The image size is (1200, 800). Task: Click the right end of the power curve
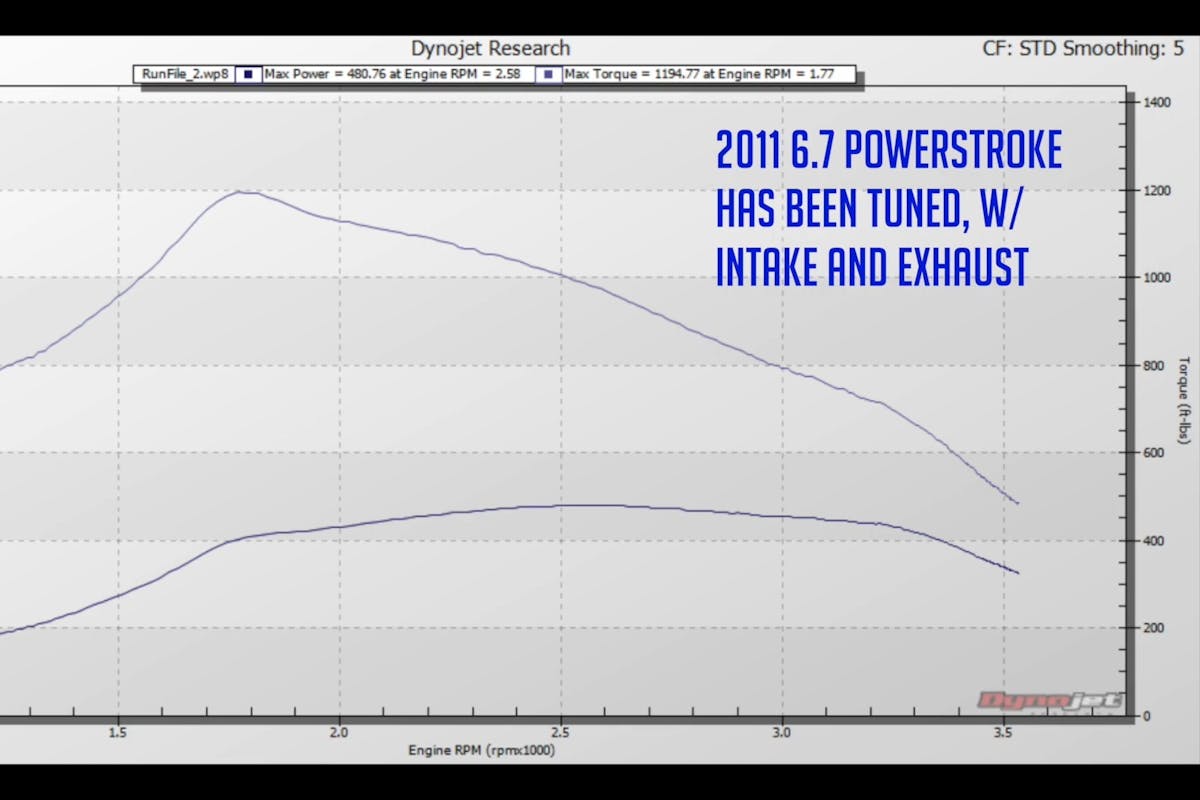(x=1017, y=572)
